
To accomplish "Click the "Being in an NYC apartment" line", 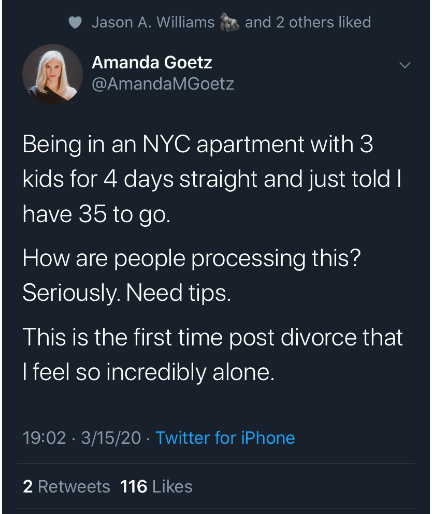I will click(198, 145).
